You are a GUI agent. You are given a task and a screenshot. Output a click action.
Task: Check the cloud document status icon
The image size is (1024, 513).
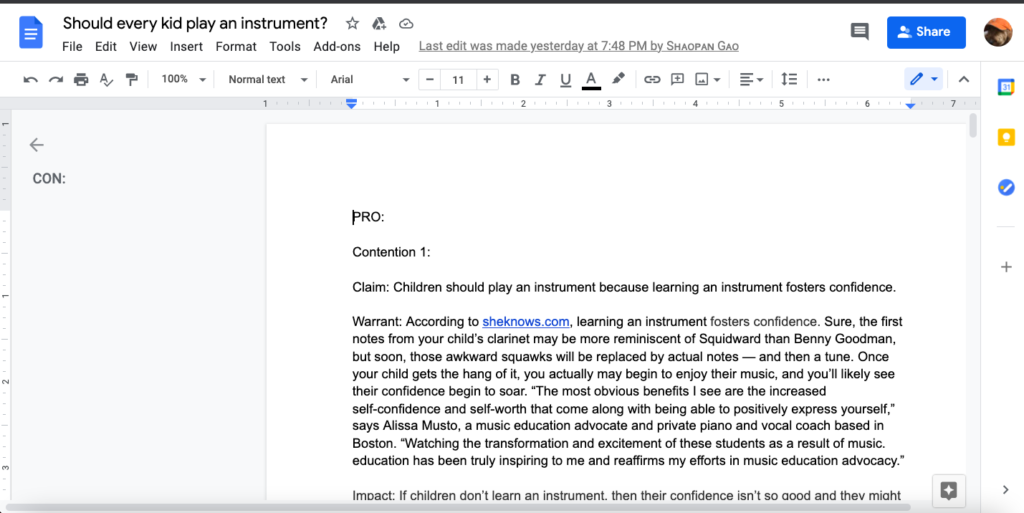[406, 23]
